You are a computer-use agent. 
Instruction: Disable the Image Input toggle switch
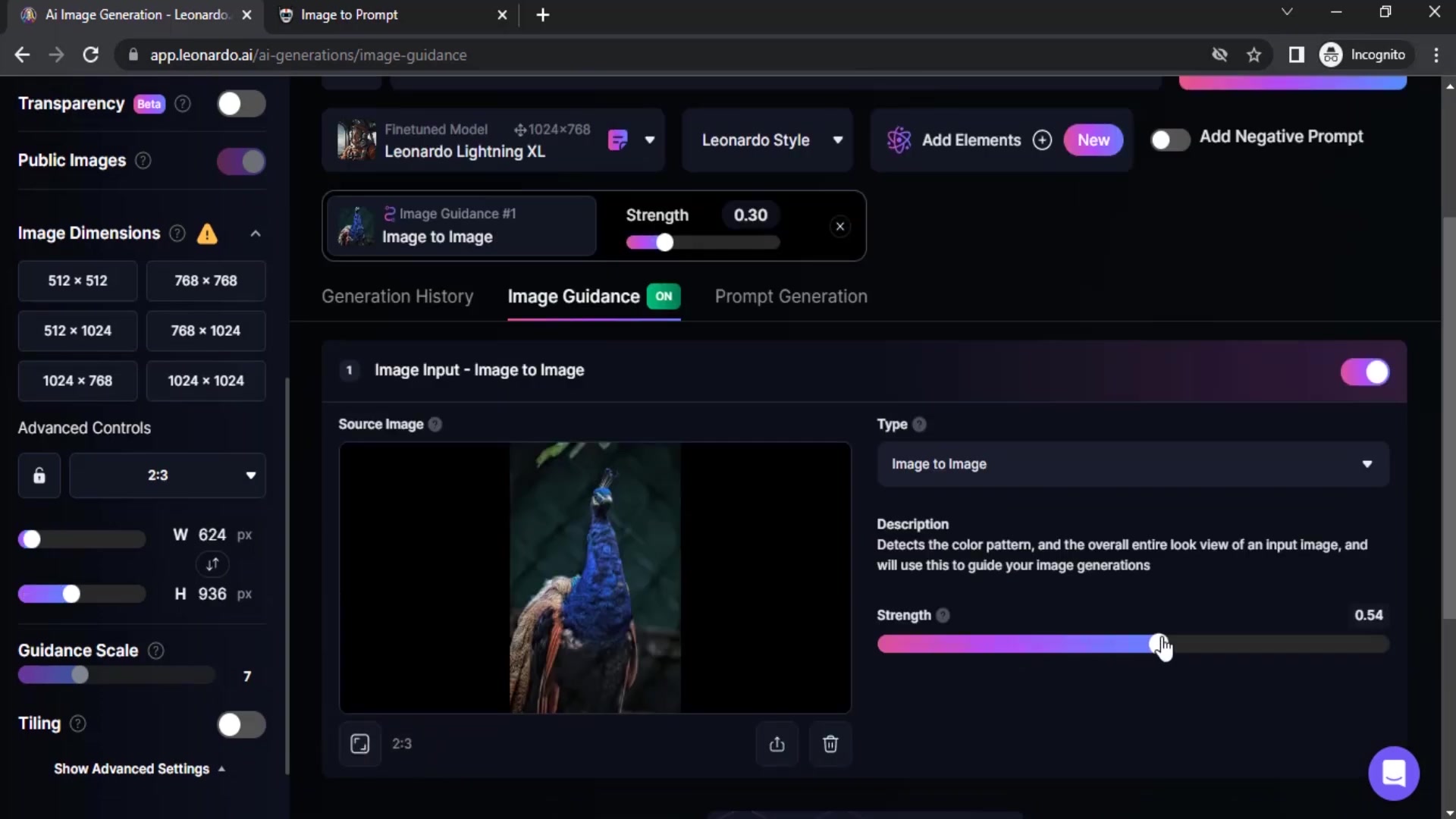tap(1364, 372)
